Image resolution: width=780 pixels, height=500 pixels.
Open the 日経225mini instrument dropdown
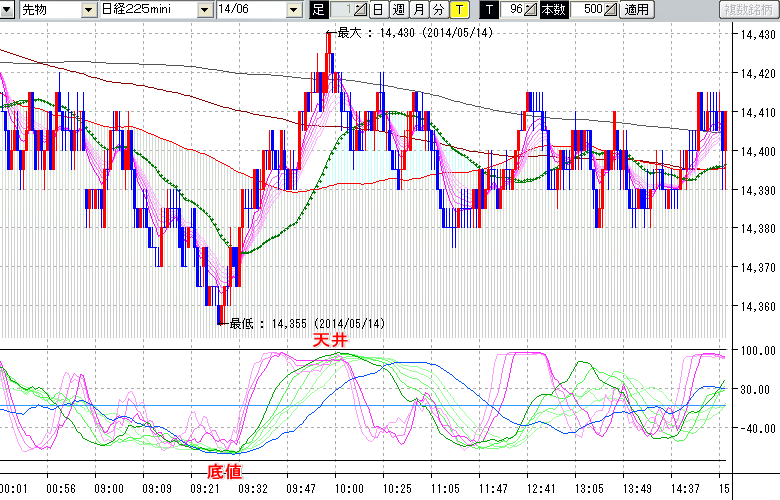pos(206,10)
